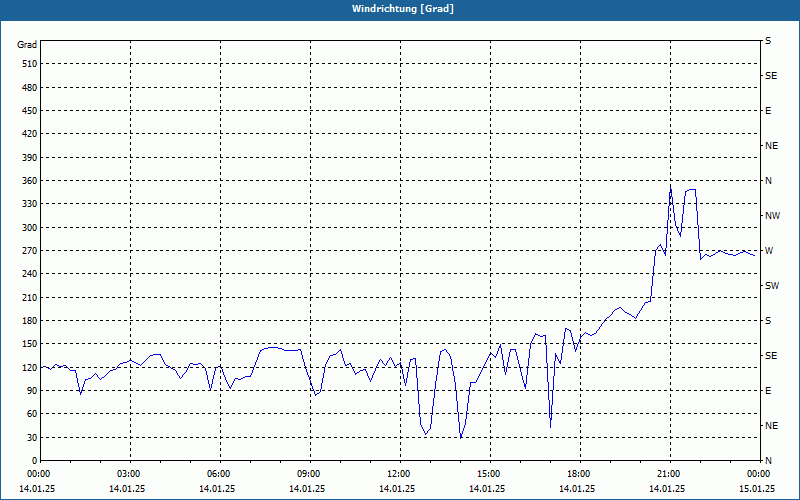Click the 360 axis value
The width and height of the screenshot is (800, 500).
click(x=30, y=181)
